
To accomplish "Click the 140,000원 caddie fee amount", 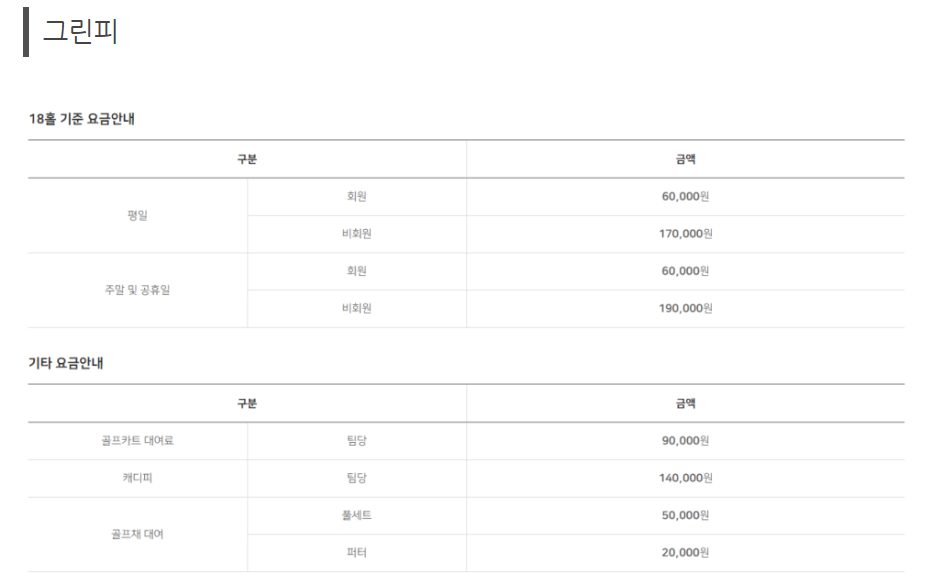I will pyautogui.click(x=685, y=478).
